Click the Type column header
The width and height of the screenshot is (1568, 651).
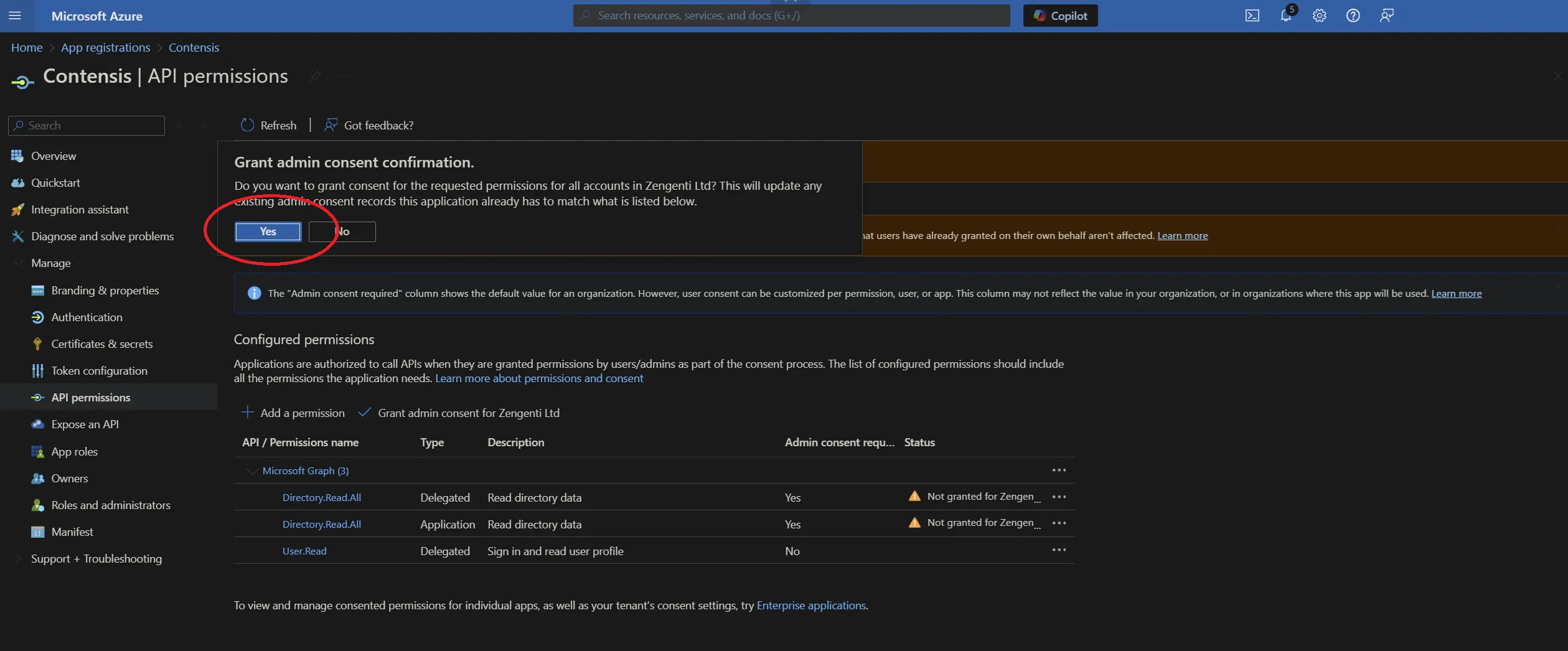point(432,443)
